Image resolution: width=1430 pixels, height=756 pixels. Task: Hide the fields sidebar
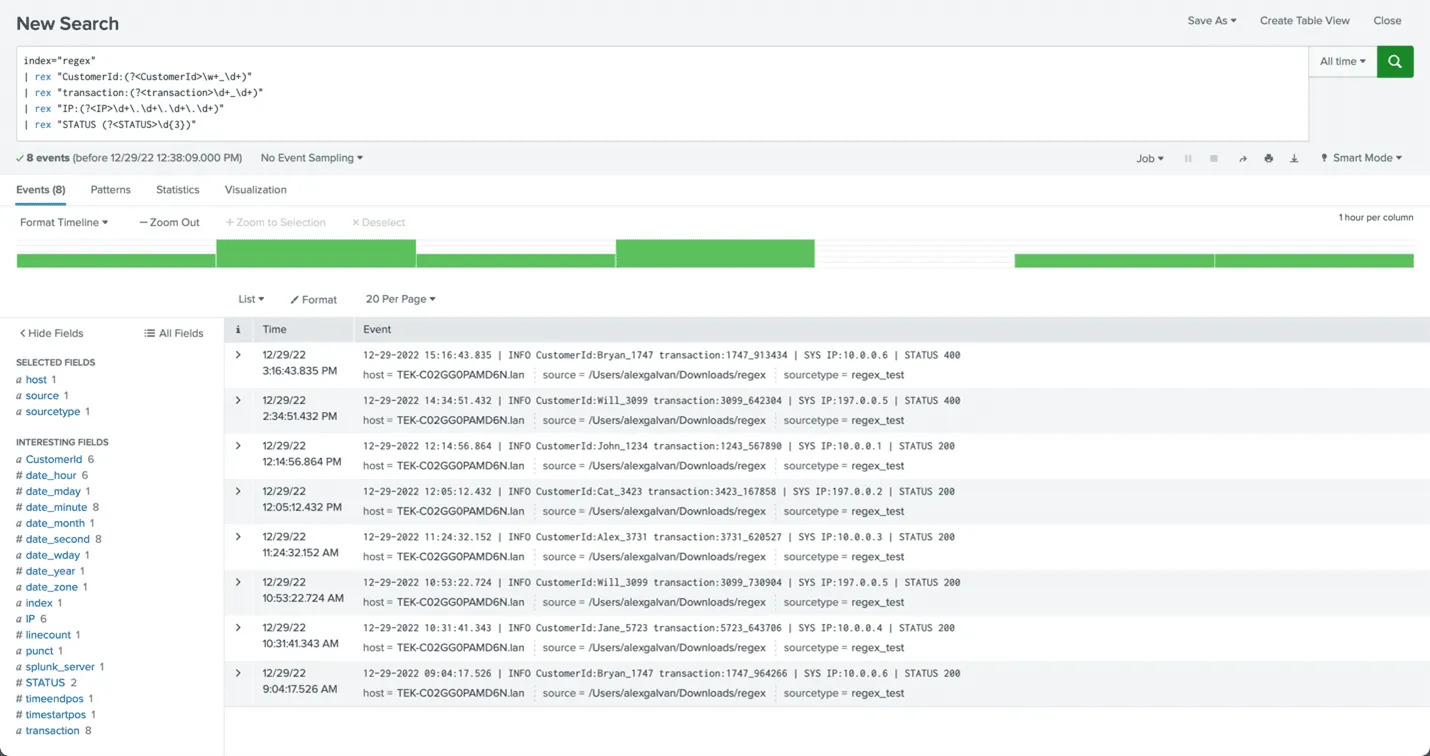[x=52, y=333]
